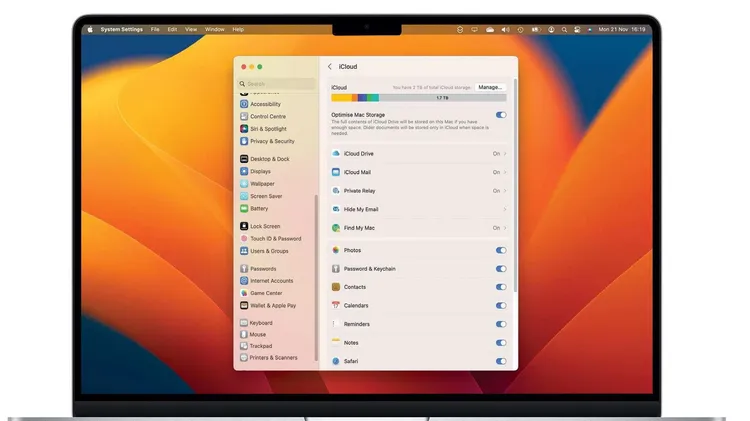Image resolution: width=750 pixels, height=421 pixels.
Task: Toggle Optimise Mac Storage switch
Action: click(501, 116)
